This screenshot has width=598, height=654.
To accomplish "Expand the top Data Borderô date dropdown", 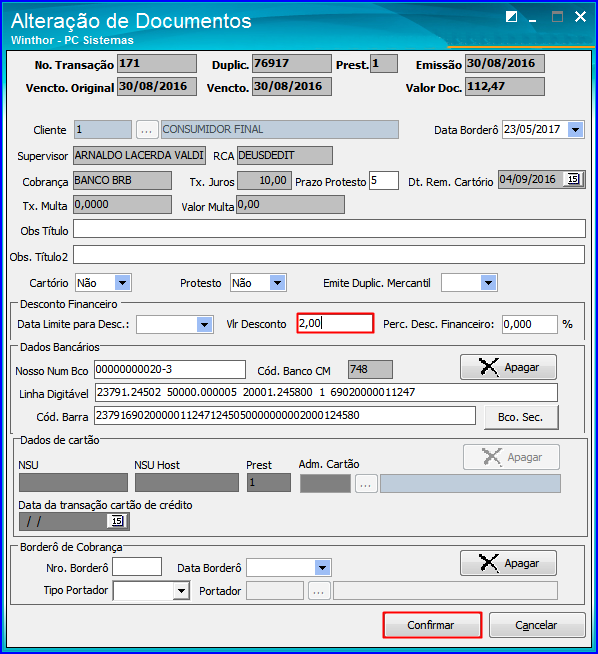I will [575, 130].
